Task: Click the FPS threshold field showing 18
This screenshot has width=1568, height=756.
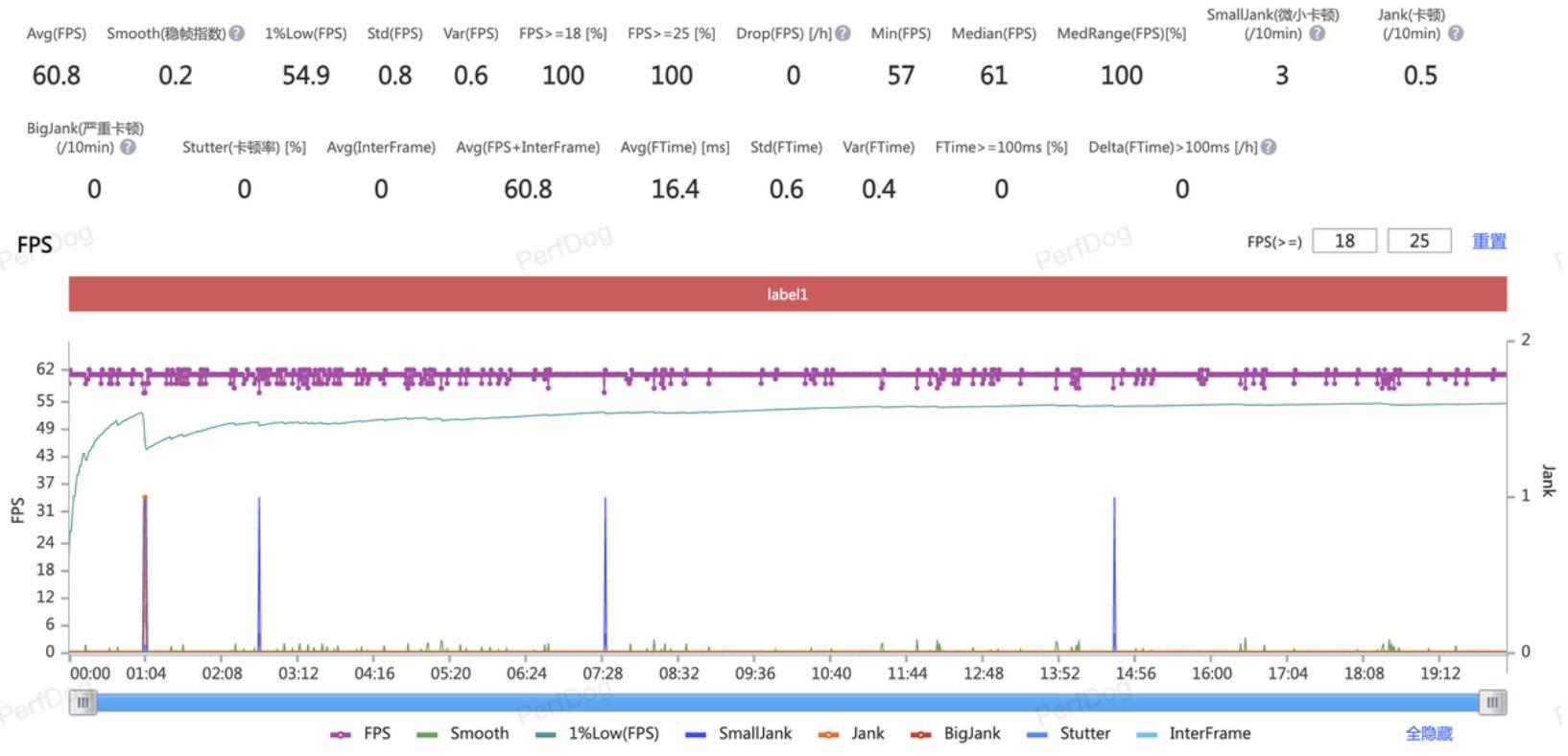Action: (x=1344, y=241)
